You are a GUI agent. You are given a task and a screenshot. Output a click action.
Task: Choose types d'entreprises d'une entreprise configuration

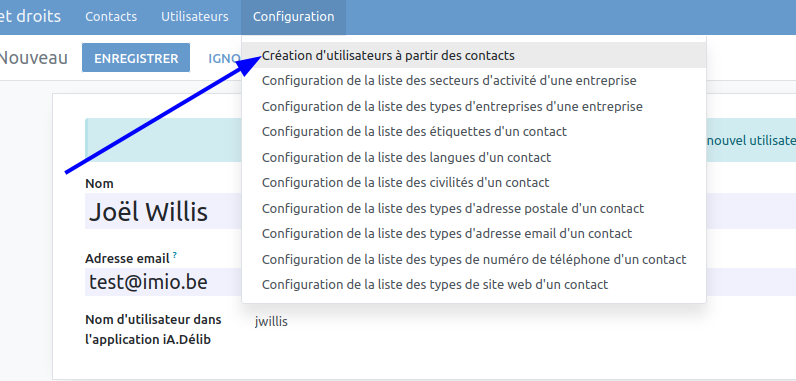point(474,107)
